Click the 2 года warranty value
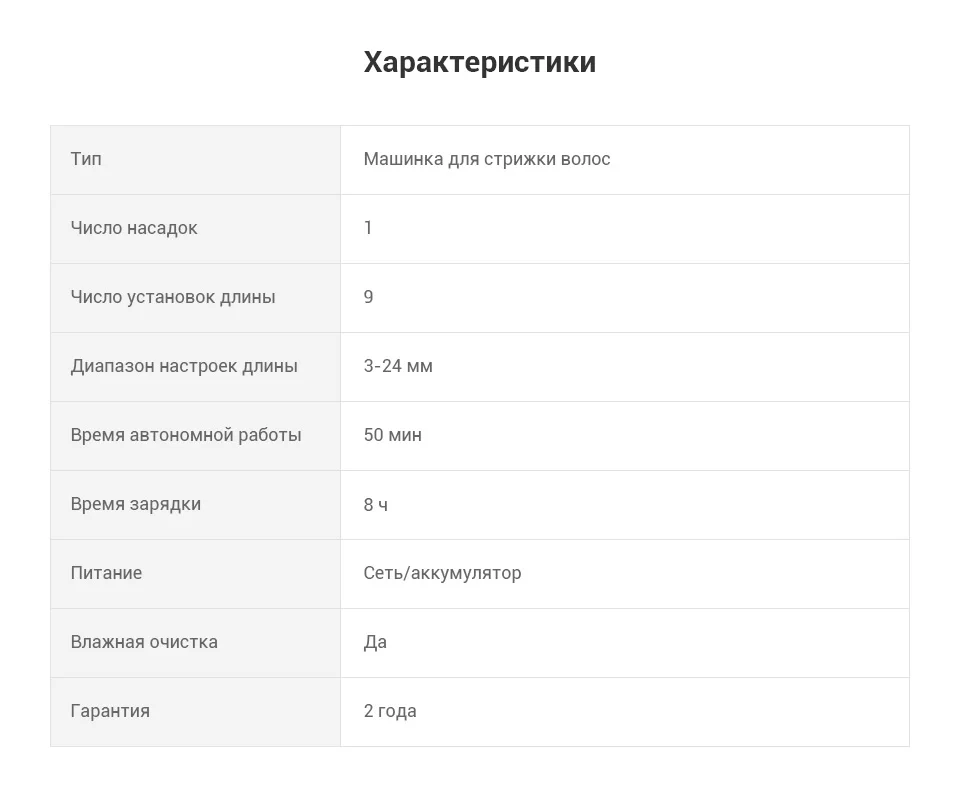 [x=390, y=712]
